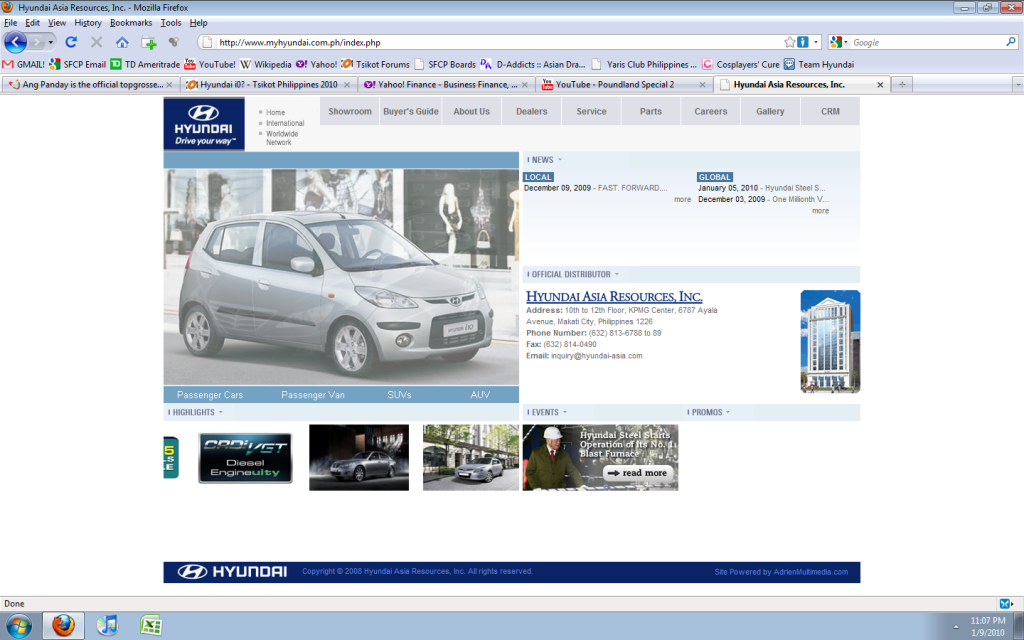Open the list all tabs dropdown
The height and width of the screenshot is (640, 1024).
coord(1017,85)
